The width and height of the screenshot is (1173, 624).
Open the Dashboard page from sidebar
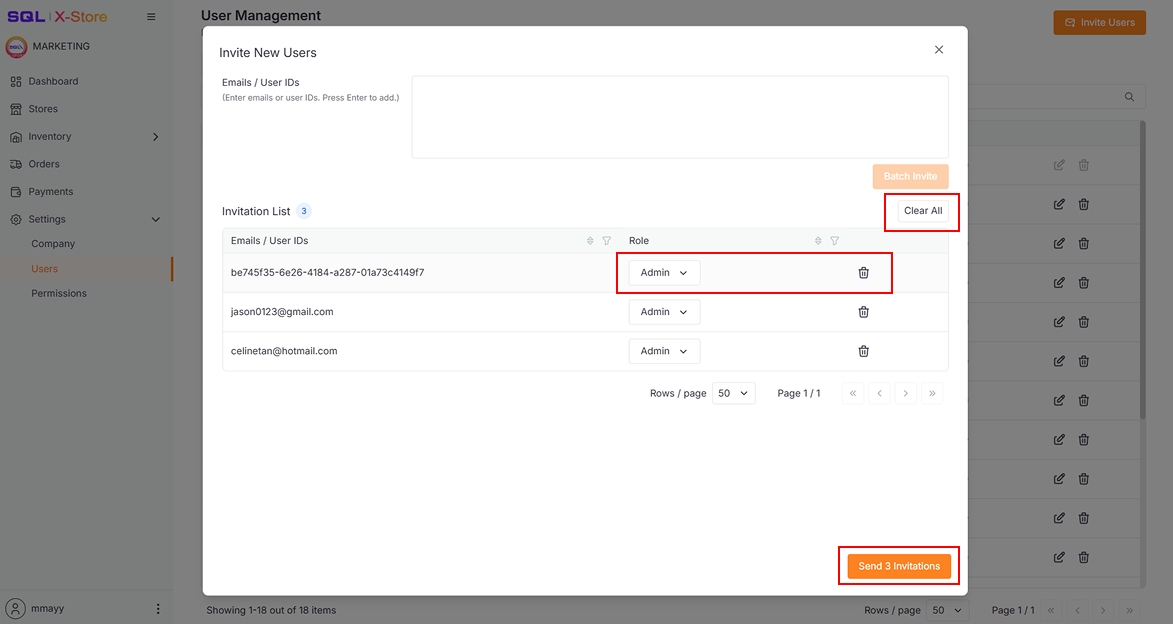53,81
